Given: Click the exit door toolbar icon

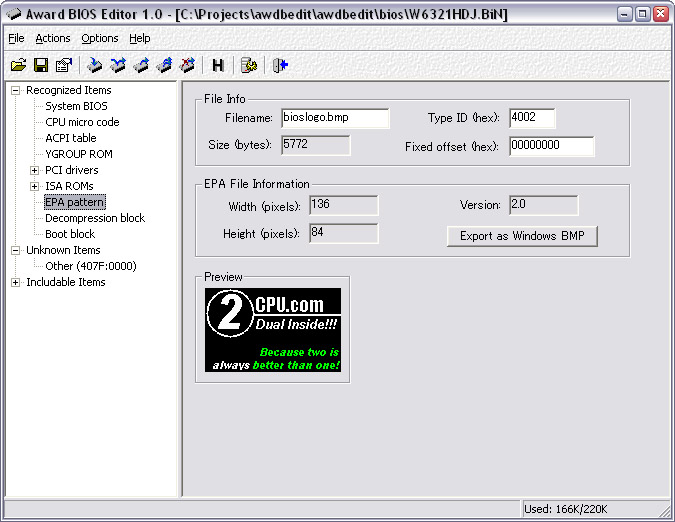Looking at the screenshot, I should (281, 66).
